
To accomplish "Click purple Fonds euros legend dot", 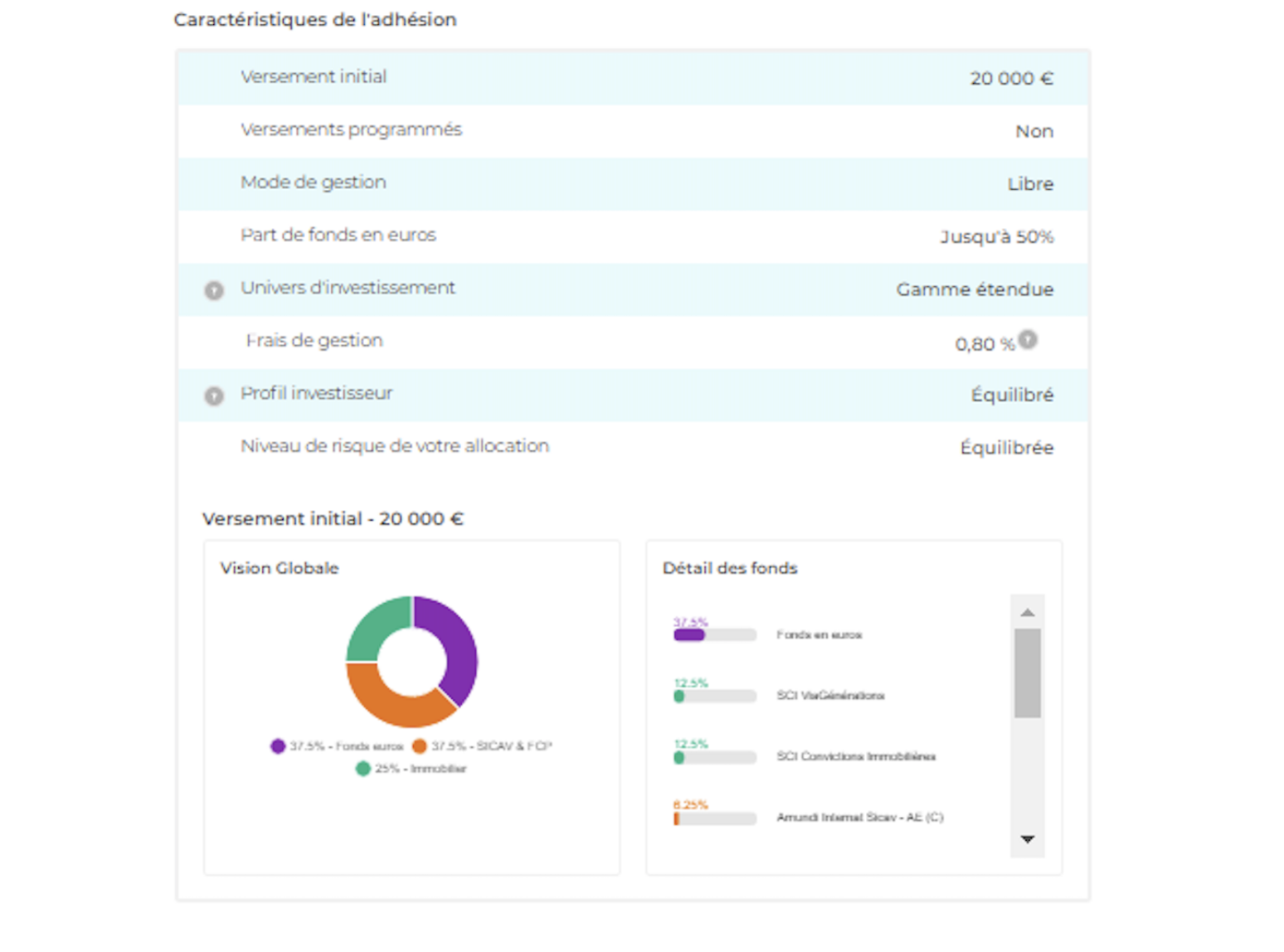I will click(278, 746).
